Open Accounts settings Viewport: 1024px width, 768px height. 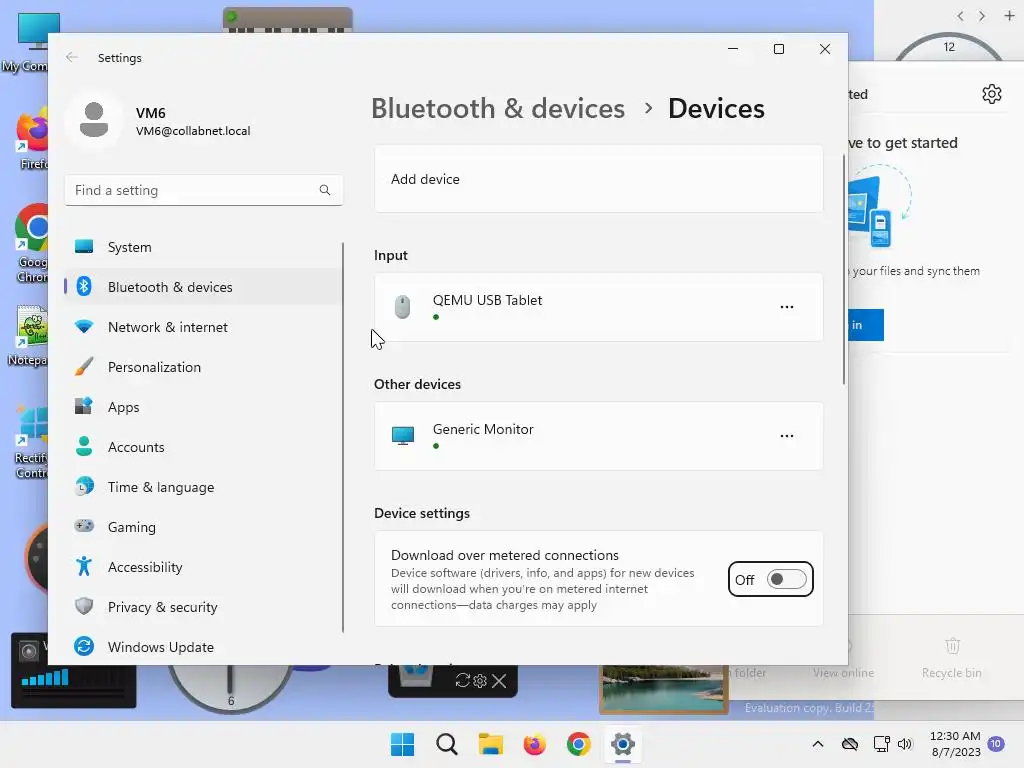click(x=203, y=447)
